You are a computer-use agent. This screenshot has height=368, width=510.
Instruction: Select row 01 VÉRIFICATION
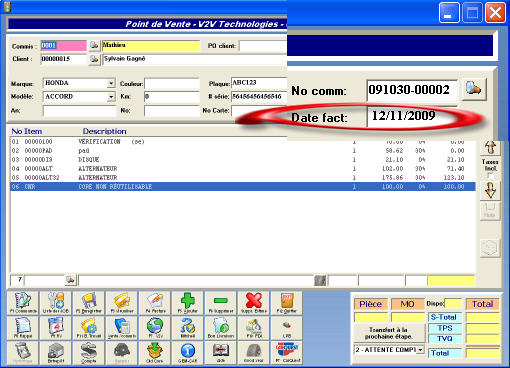click(243, 142)
